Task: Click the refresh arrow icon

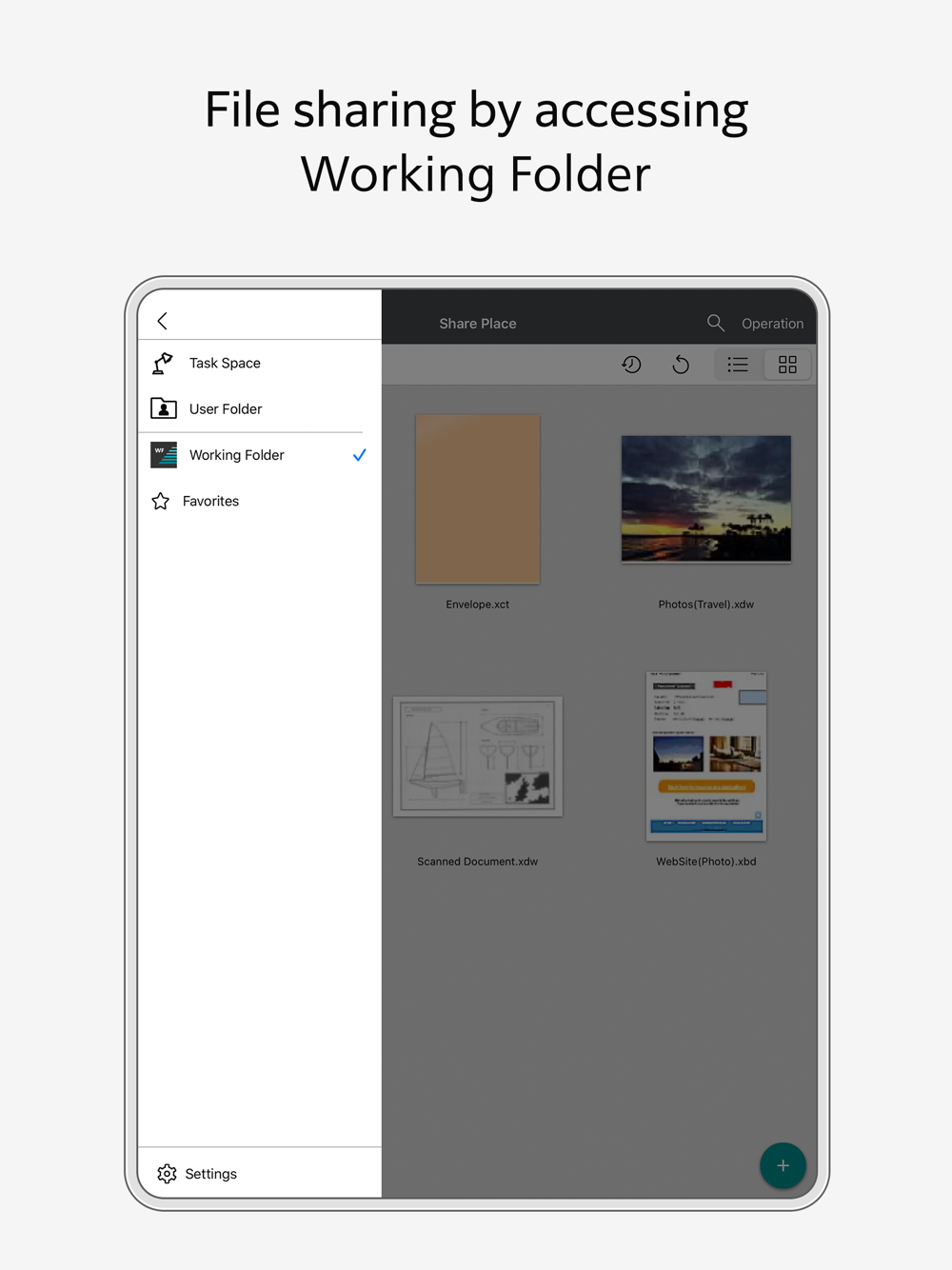Action: pos(681,365)
